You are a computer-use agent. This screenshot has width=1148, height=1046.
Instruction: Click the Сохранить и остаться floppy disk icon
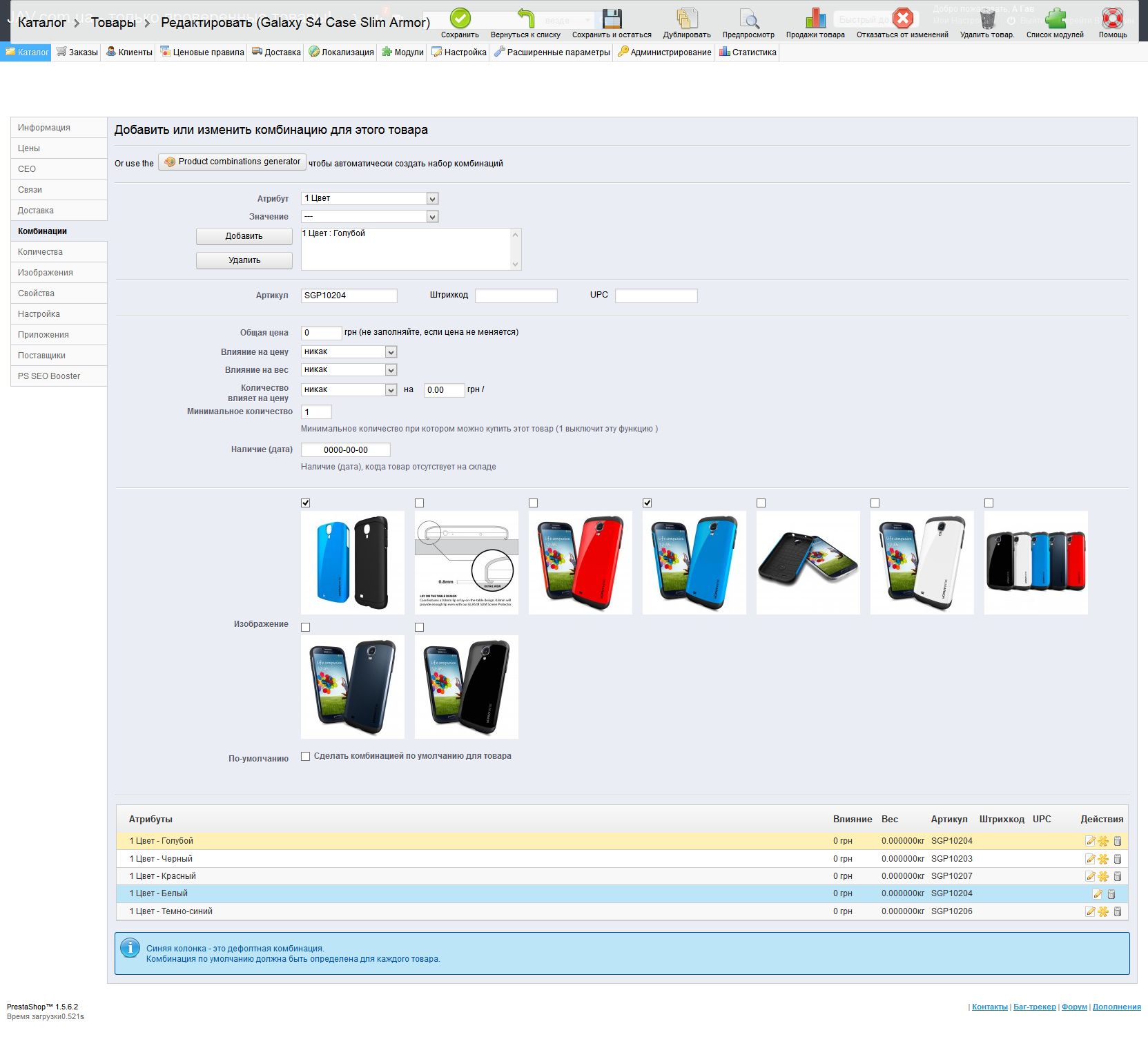612,18
